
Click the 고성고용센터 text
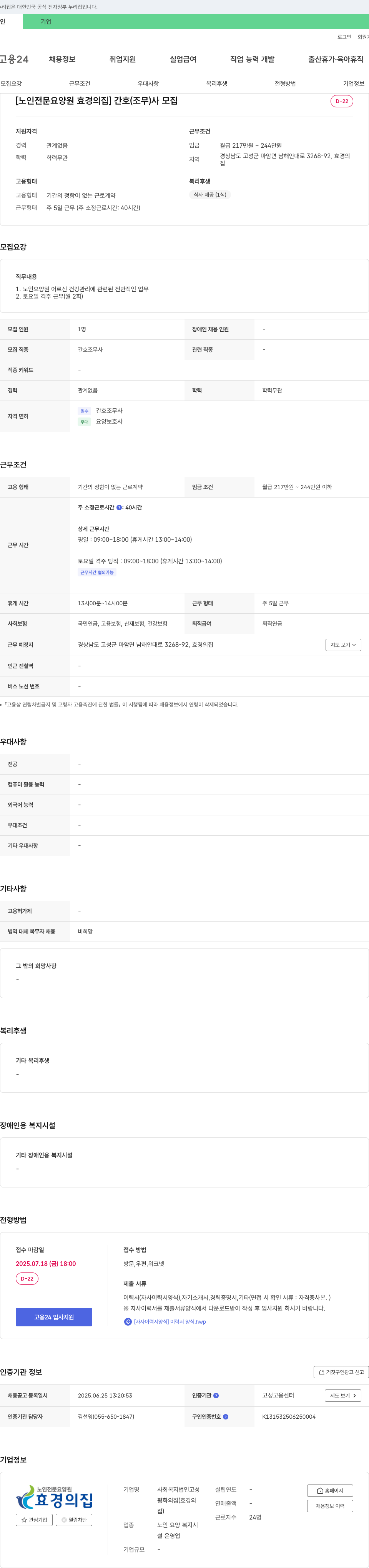(x=278, y=1395)
